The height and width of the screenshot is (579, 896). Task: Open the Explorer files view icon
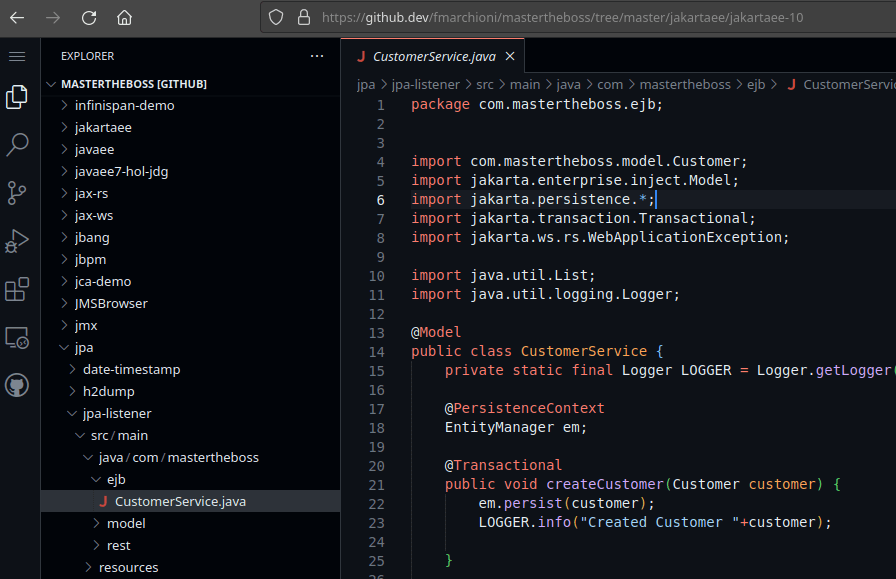pyautogui.click(x=17, y=97)
